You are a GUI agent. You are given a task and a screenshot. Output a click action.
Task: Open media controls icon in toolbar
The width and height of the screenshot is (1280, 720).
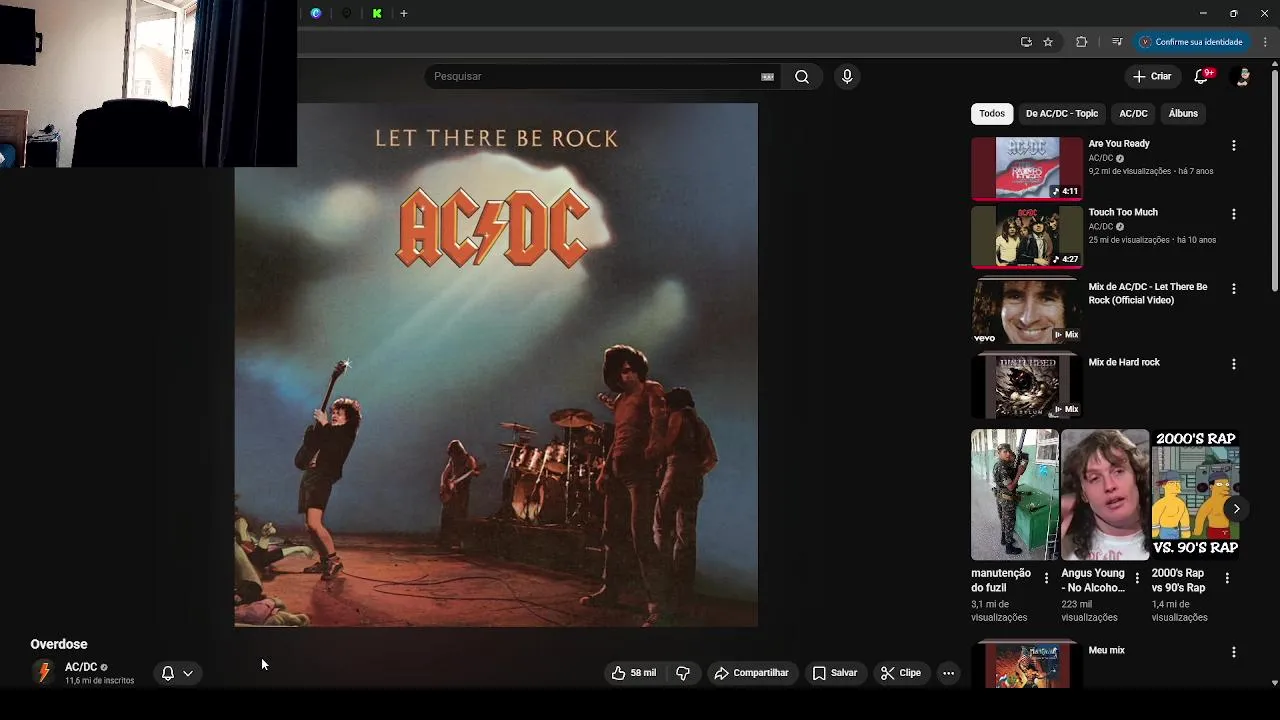coord(1117,42)
